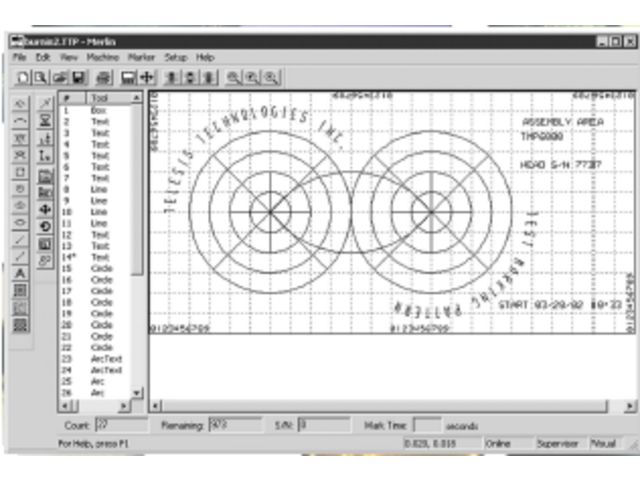Select row 7 'Text' in tool list
640x480 pixels.
[x=96, y=178]
